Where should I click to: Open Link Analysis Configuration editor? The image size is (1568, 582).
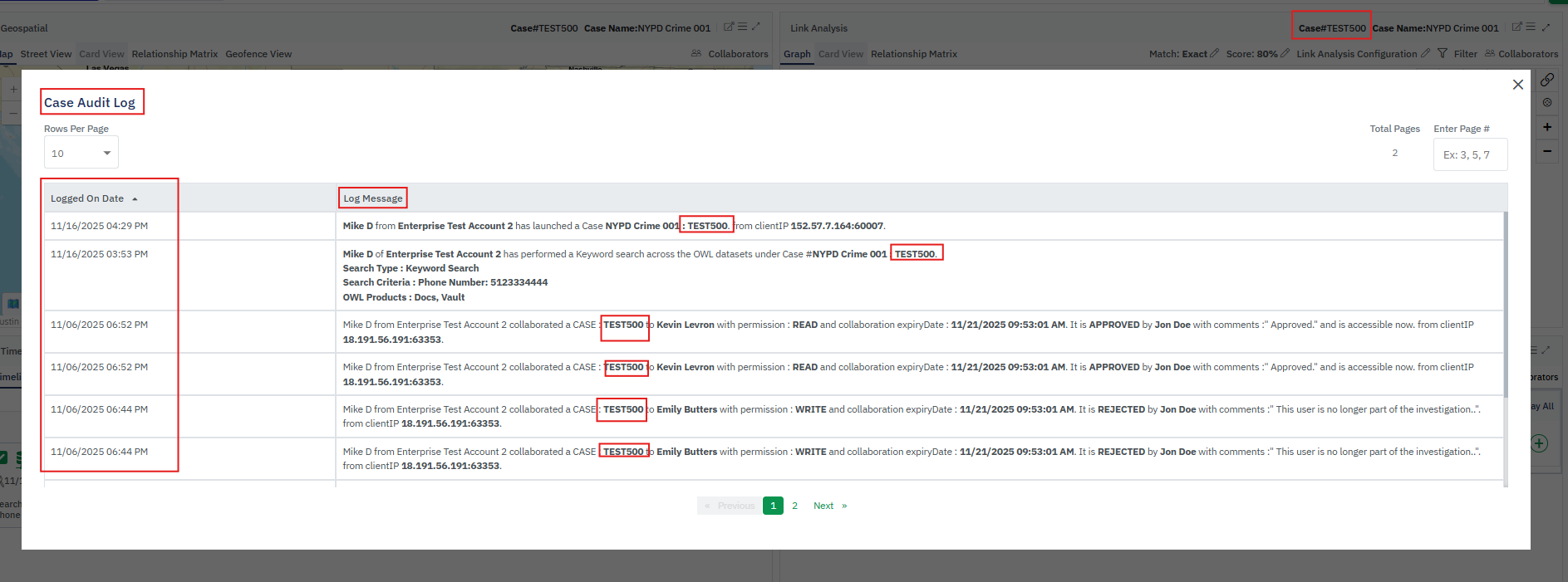coord(1426,54)
